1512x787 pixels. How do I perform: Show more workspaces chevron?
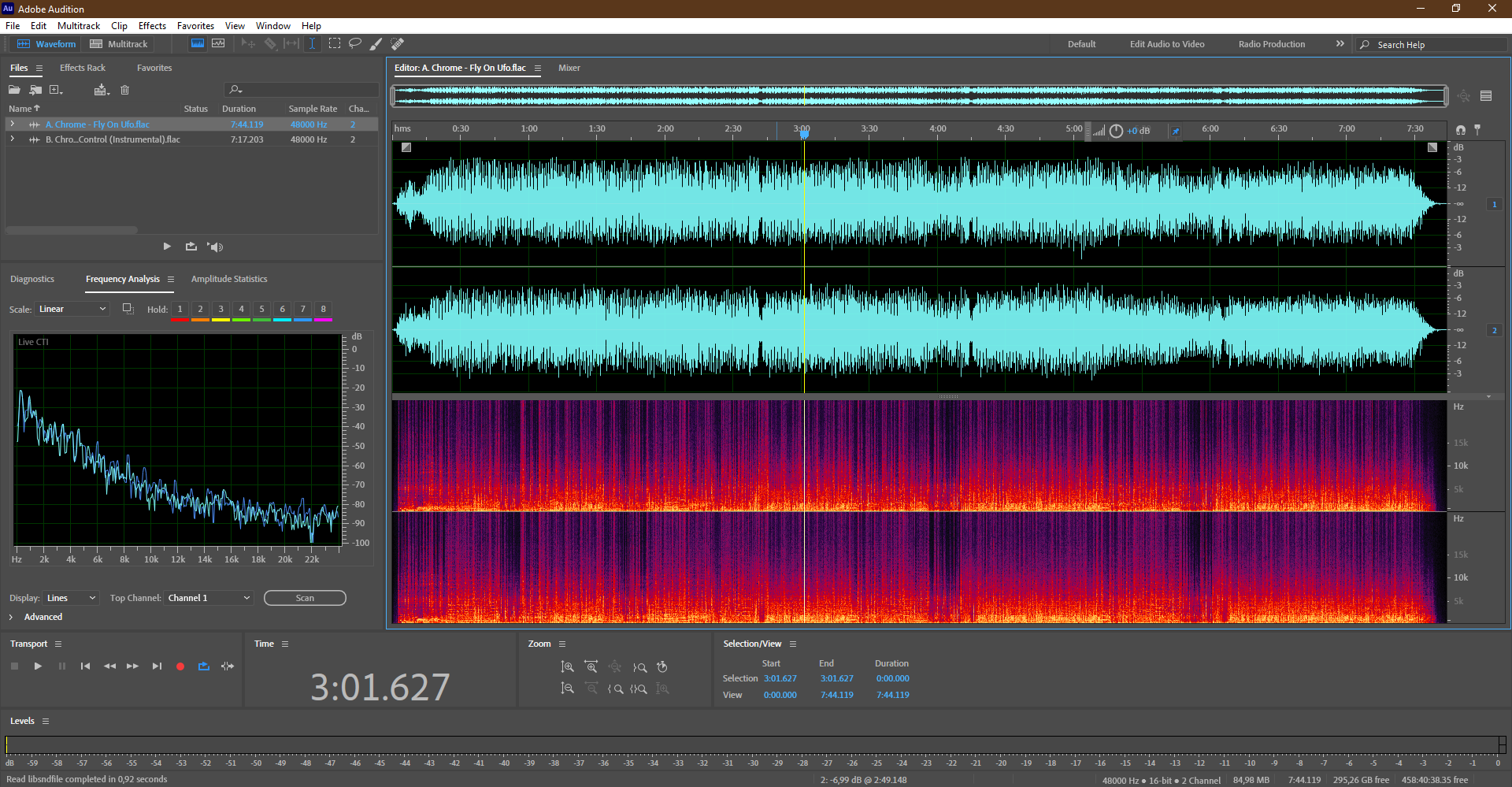point(1340,44)
